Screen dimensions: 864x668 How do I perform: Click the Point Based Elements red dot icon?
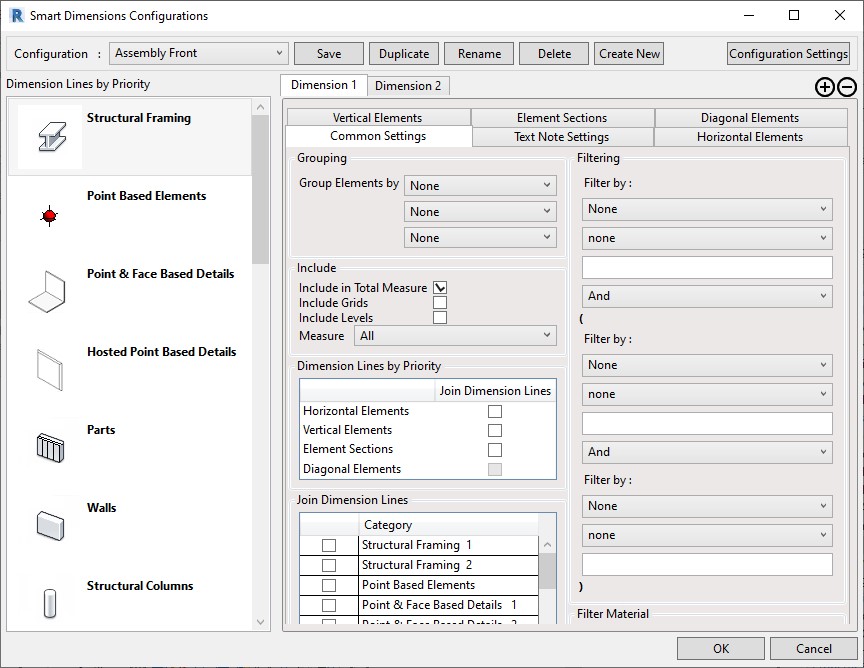50,215
